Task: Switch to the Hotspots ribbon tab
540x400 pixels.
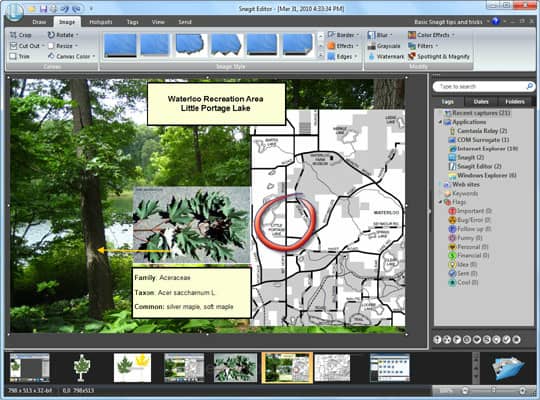Action: point(101,22)
